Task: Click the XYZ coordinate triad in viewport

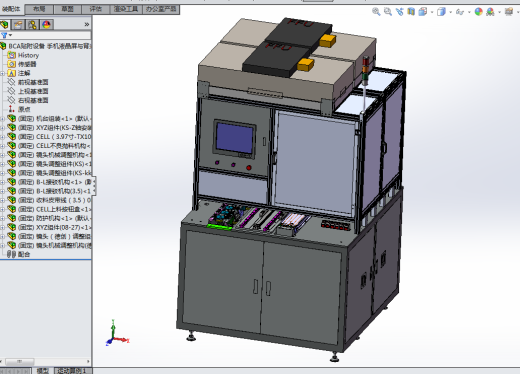Action: [117, 333]
